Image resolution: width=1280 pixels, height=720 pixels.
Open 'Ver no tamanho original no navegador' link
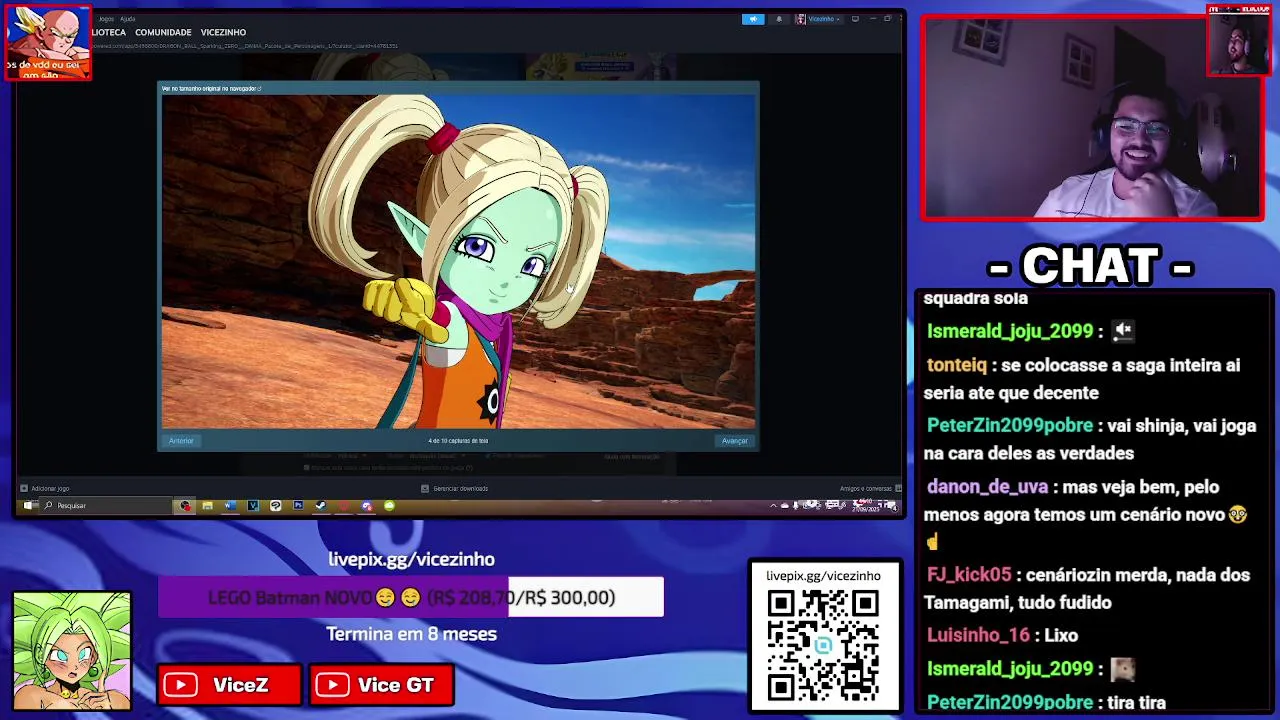211,89
